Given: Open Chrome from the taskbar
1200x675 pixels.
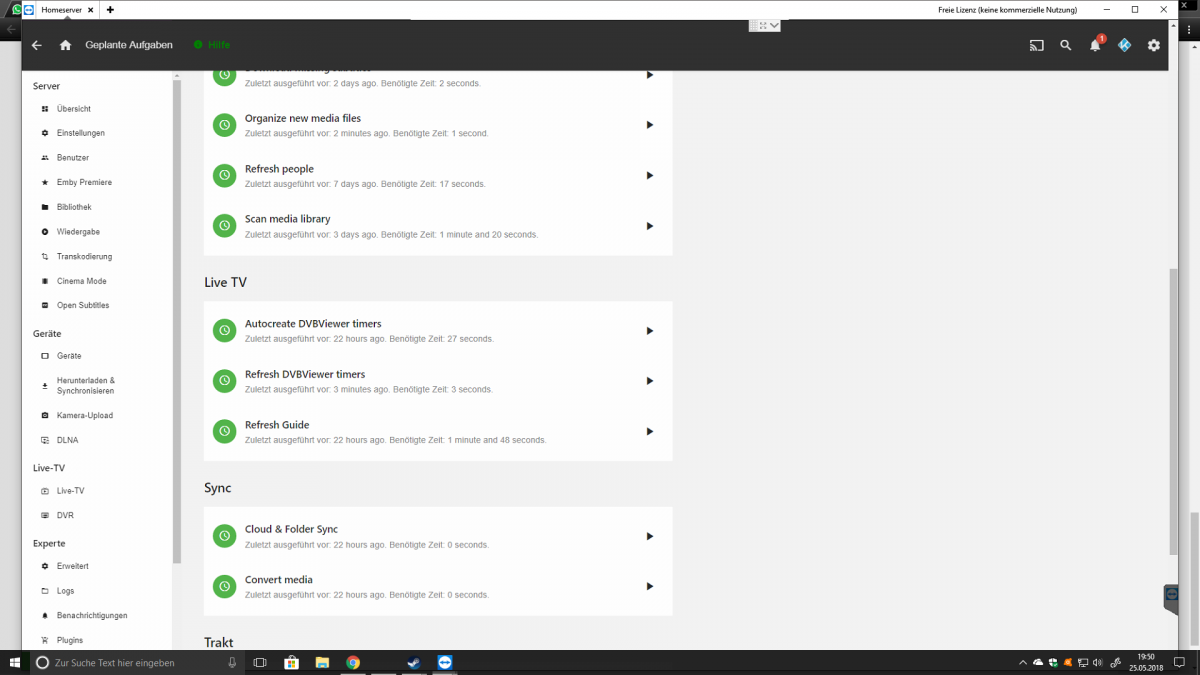Looking at the screenshot, I should tap(353, 663).
